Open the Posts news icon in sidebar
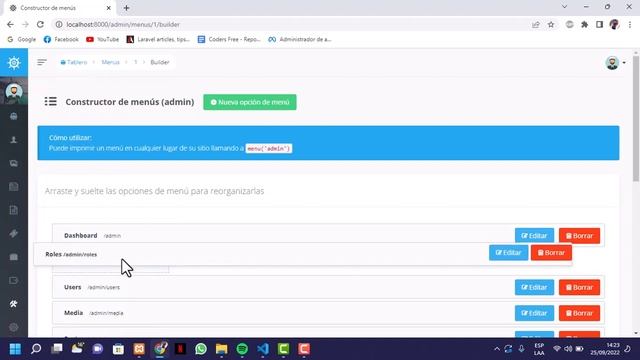This screenshot has width=640, height=360. tap(14, 187)
